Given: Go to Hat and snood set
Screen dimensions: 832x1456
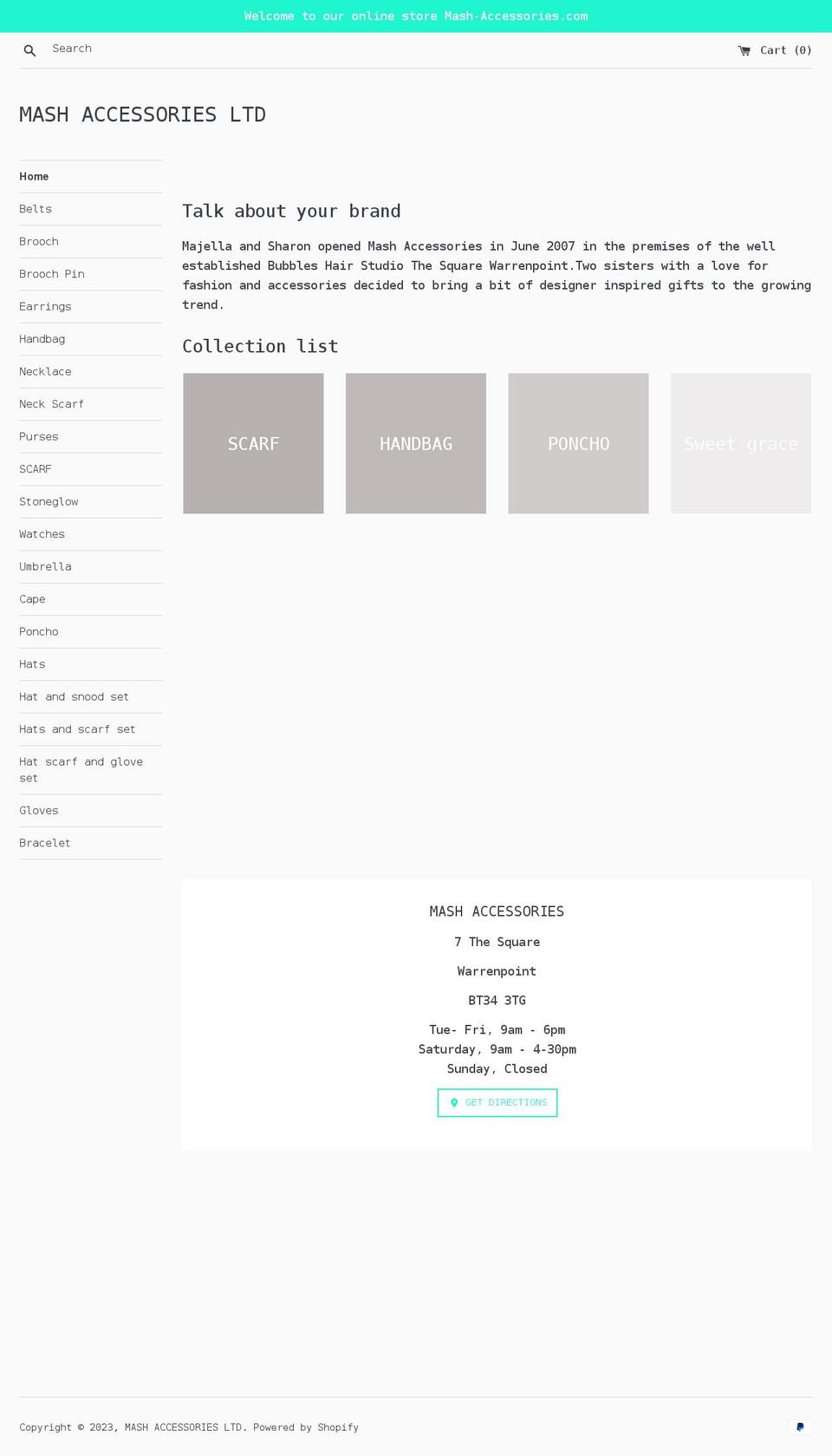Looking at the screenshot, I should (91, 696).
